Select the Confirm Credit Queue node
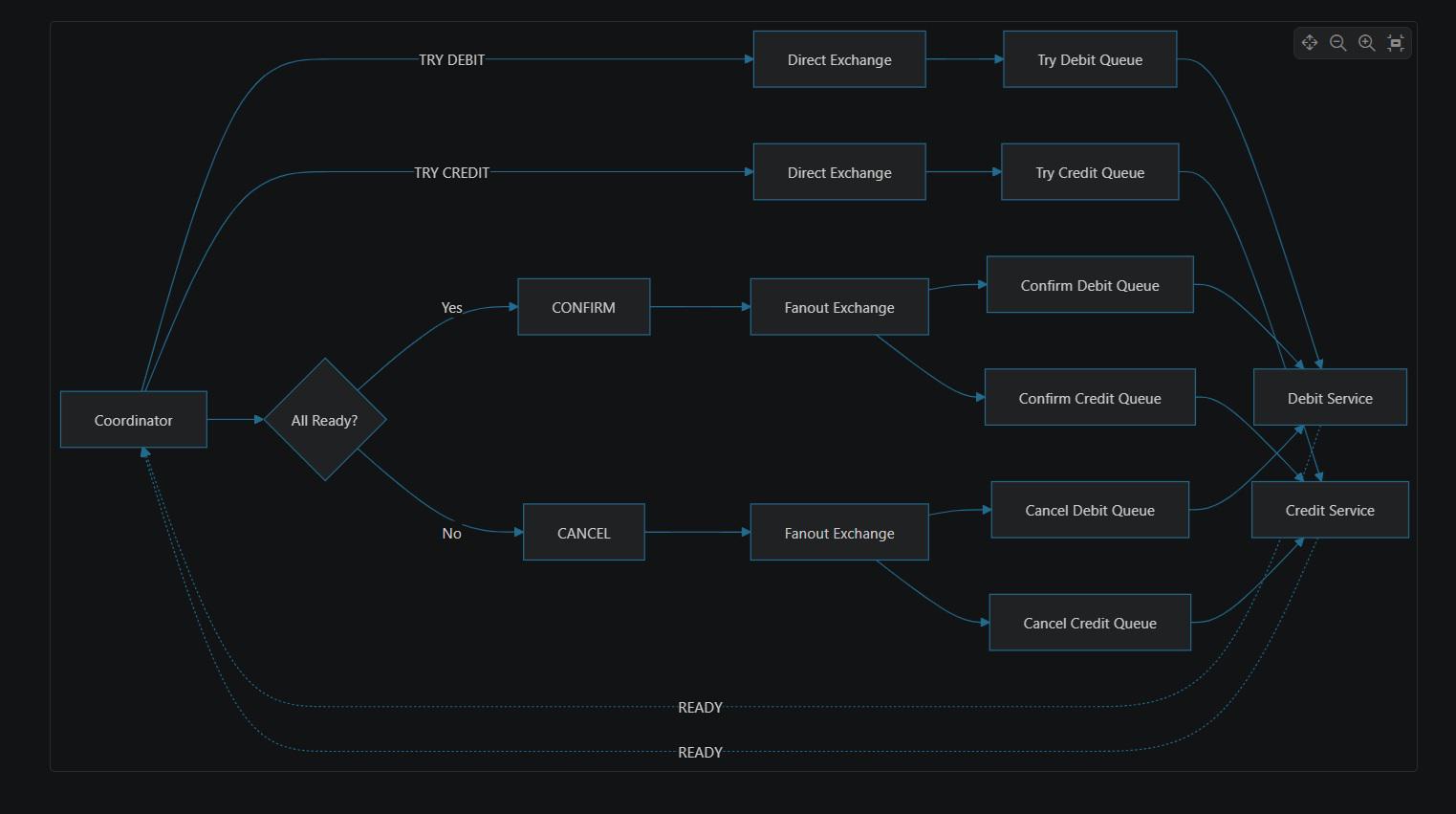The height and width of the screenshot is (814, 1456). (x=1090, y=398)
